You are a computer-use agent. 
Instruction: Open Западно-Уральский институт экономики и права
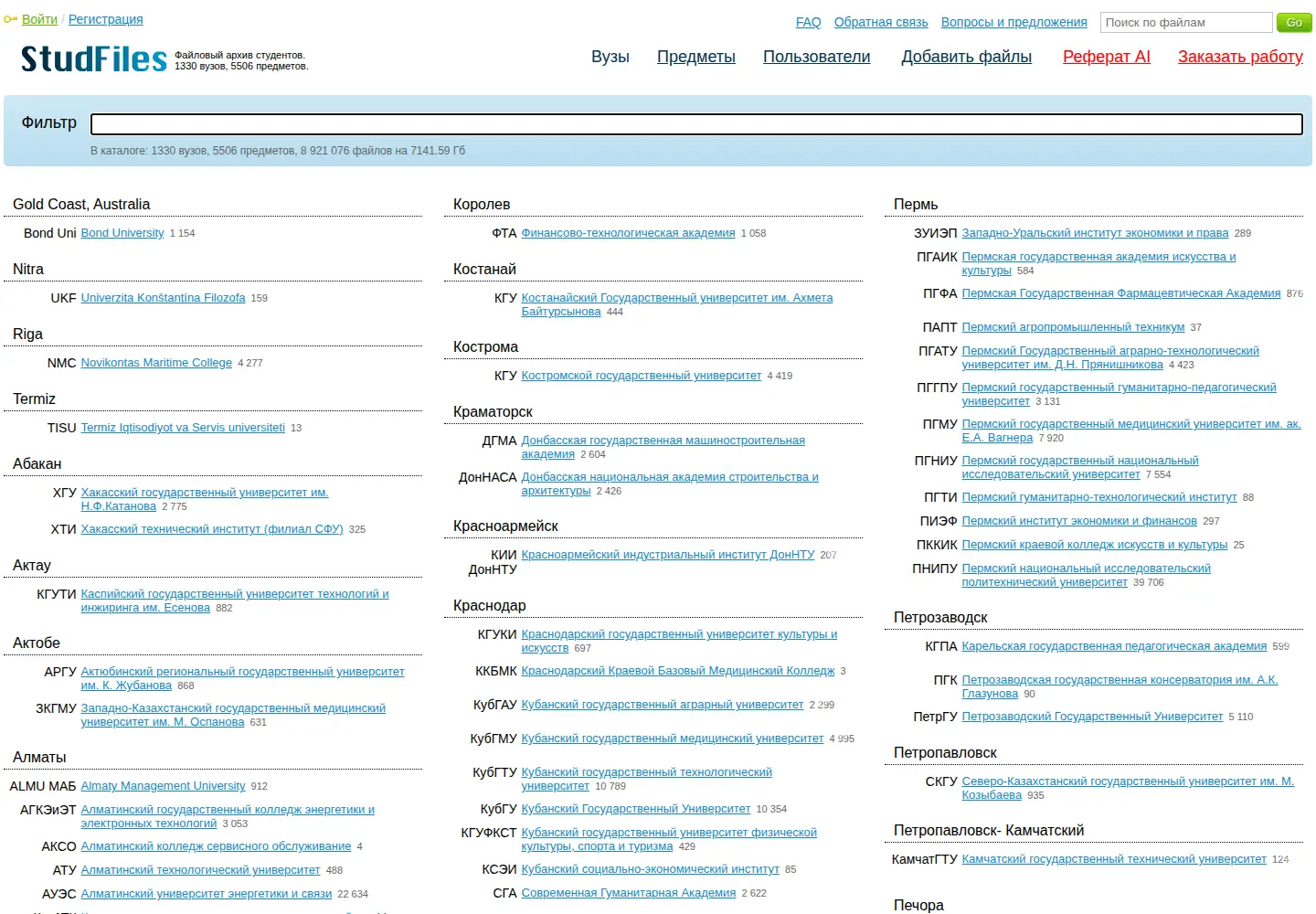pyautogui.click(x=1095, y=233)
